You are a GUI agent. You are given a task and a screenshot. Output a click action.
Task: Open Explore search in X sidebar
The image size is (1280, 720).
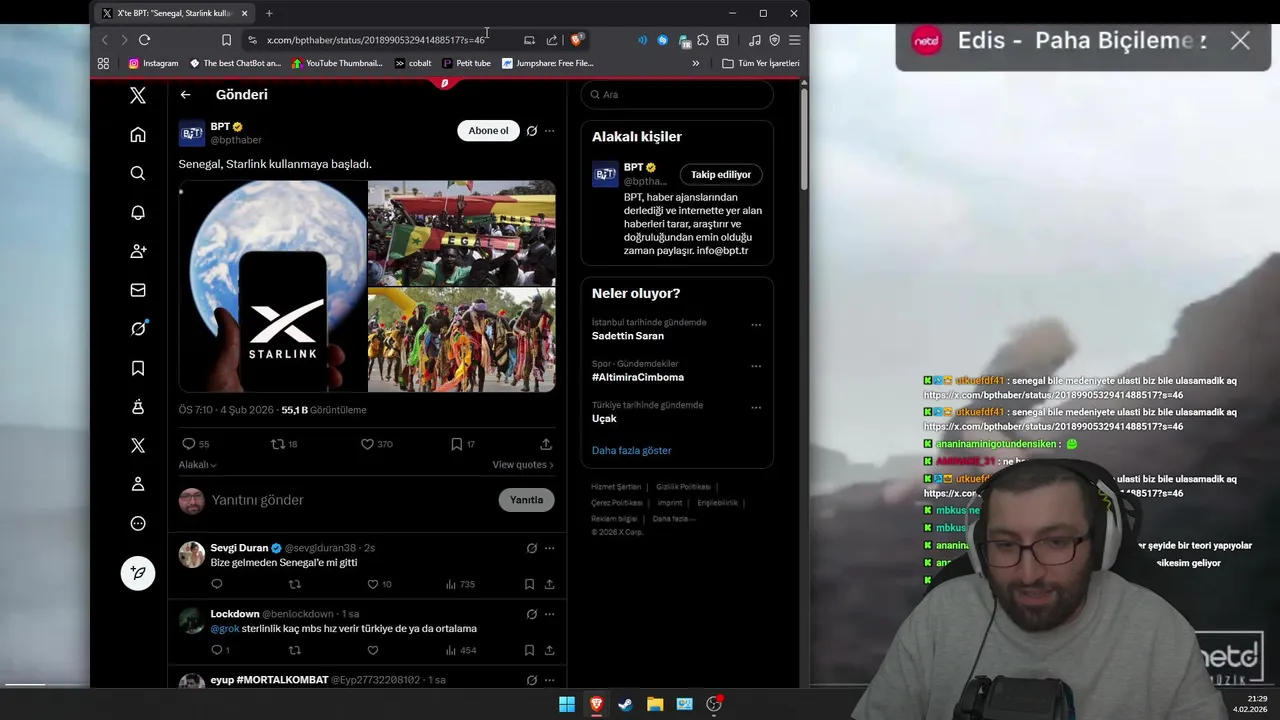tap(138, 173)
